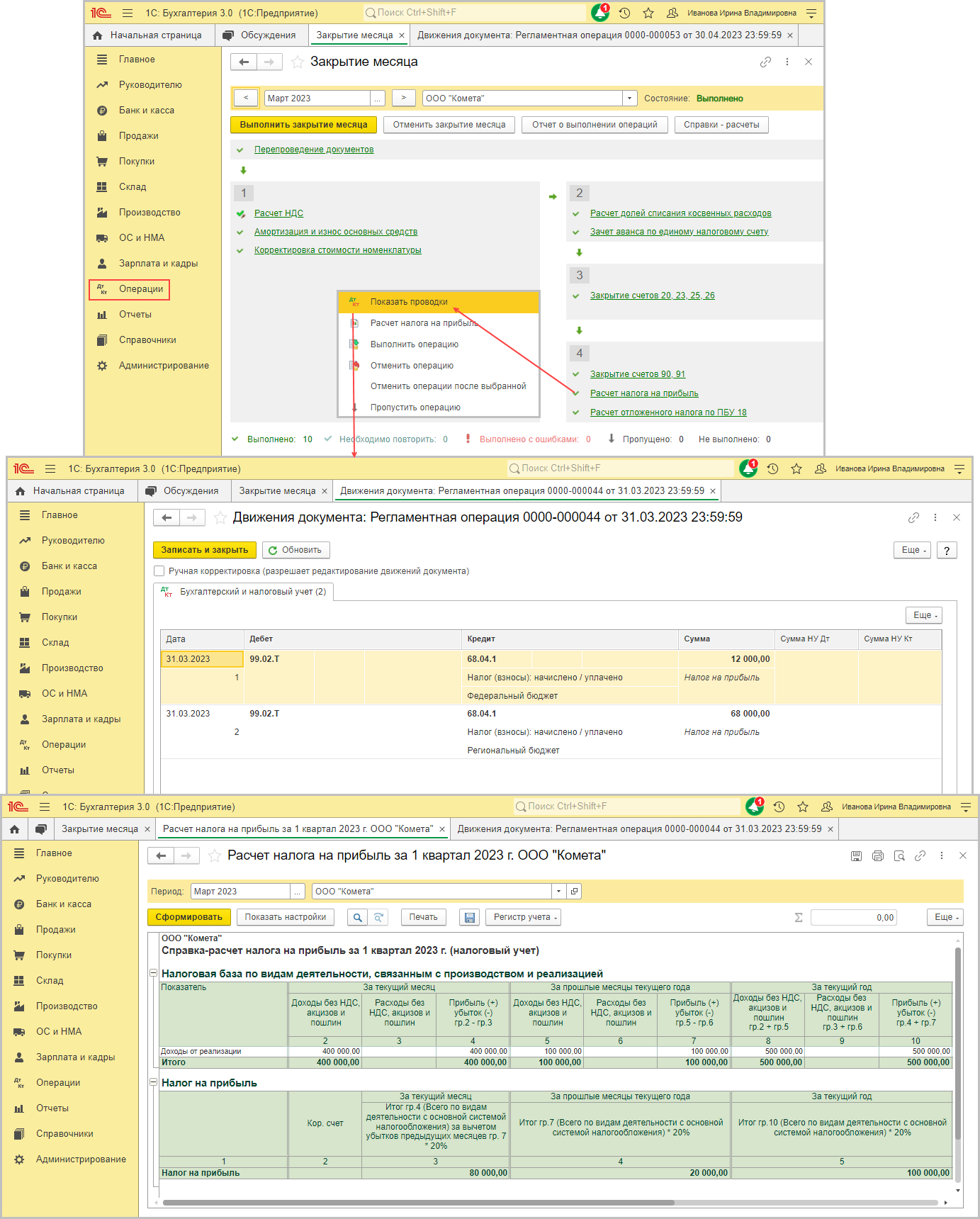Open the organization dropdown ООО Комета
Image resolution: width=980 pixels, height=1219 pixels.
[629, 99]
